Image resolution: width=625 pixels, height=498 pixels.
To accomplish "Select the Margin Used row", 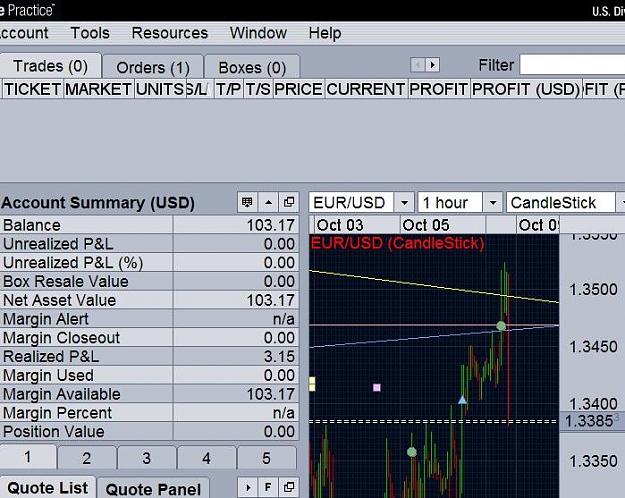I will click(149, 375).
